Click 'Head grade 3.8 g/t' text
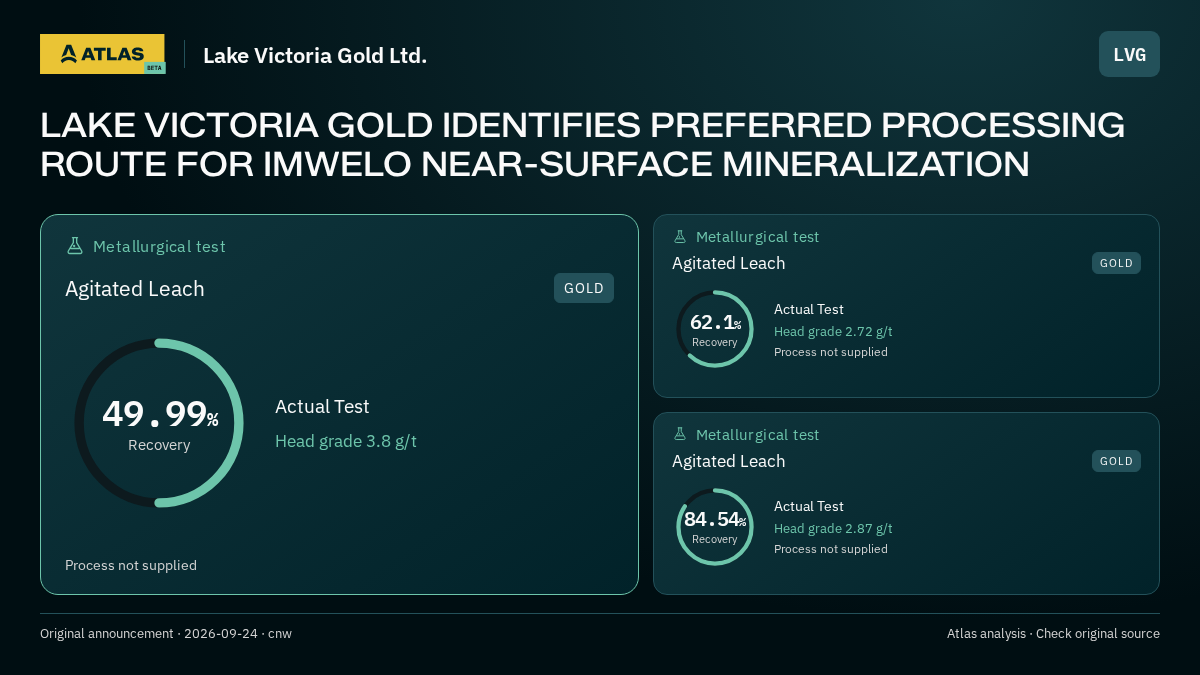This screenshot has width=1200, height=675. pos(346,441)
